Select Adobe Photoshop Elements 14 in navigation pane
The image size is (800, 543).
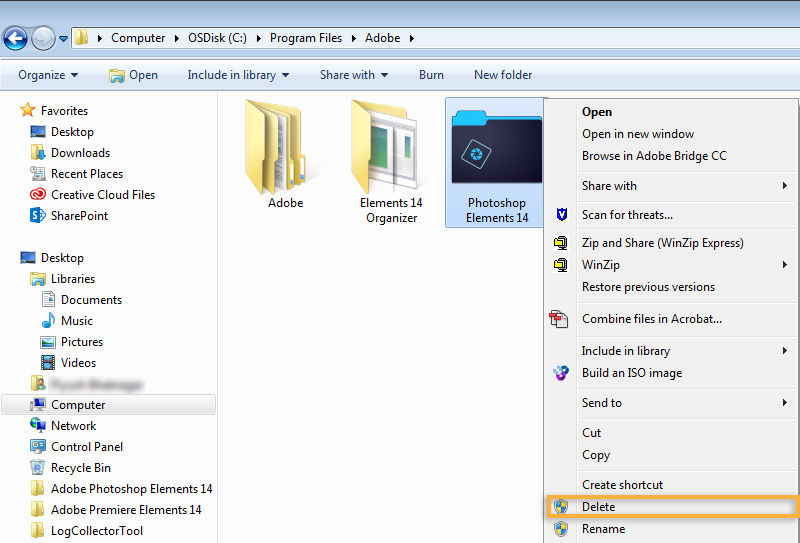121,489
